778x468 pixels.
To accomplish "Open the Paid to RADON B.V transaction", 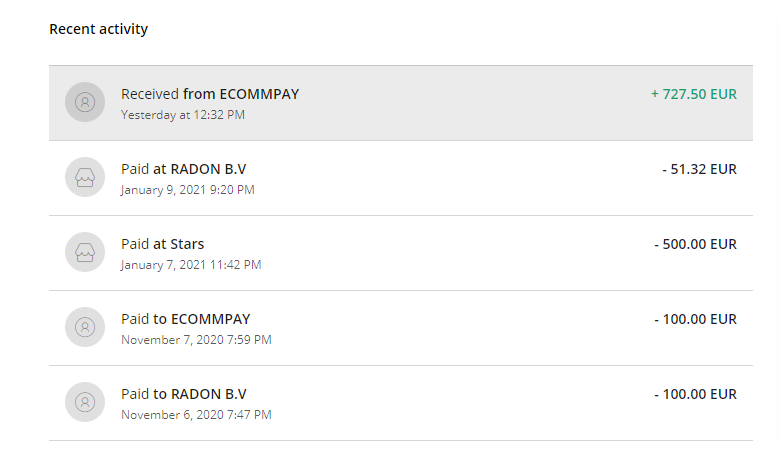I will pyautogui.click(x=401, y=403).
